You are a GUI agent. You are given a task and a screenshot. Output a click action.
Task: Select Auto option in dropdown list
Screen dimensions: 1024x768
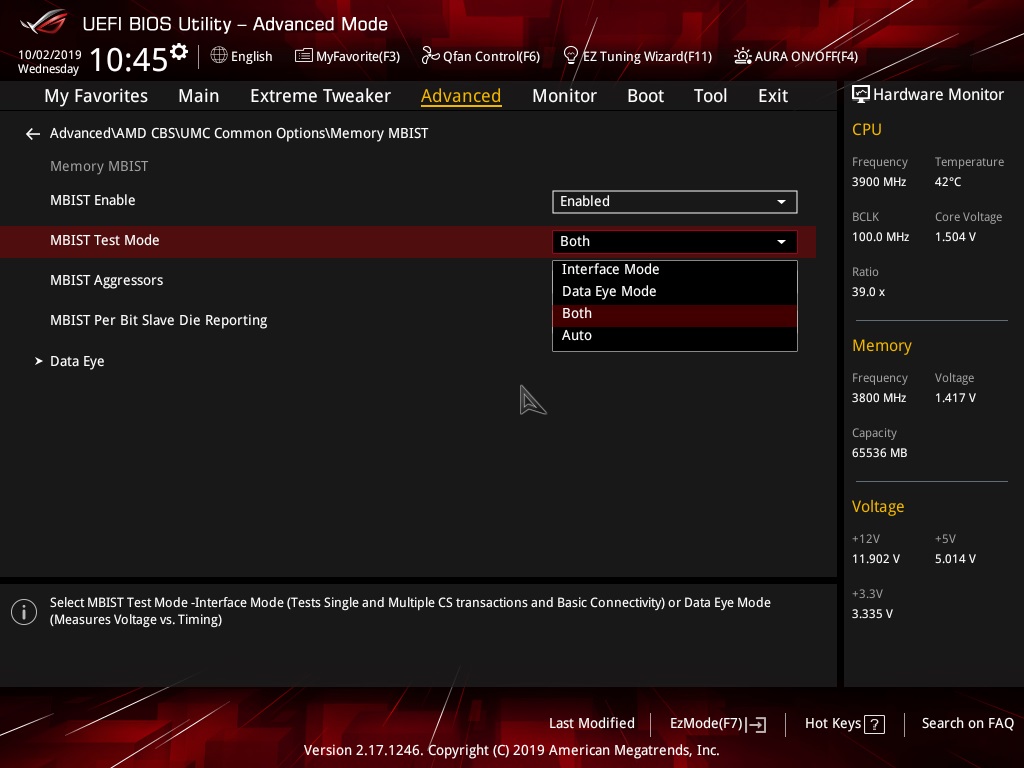[674, 336]
